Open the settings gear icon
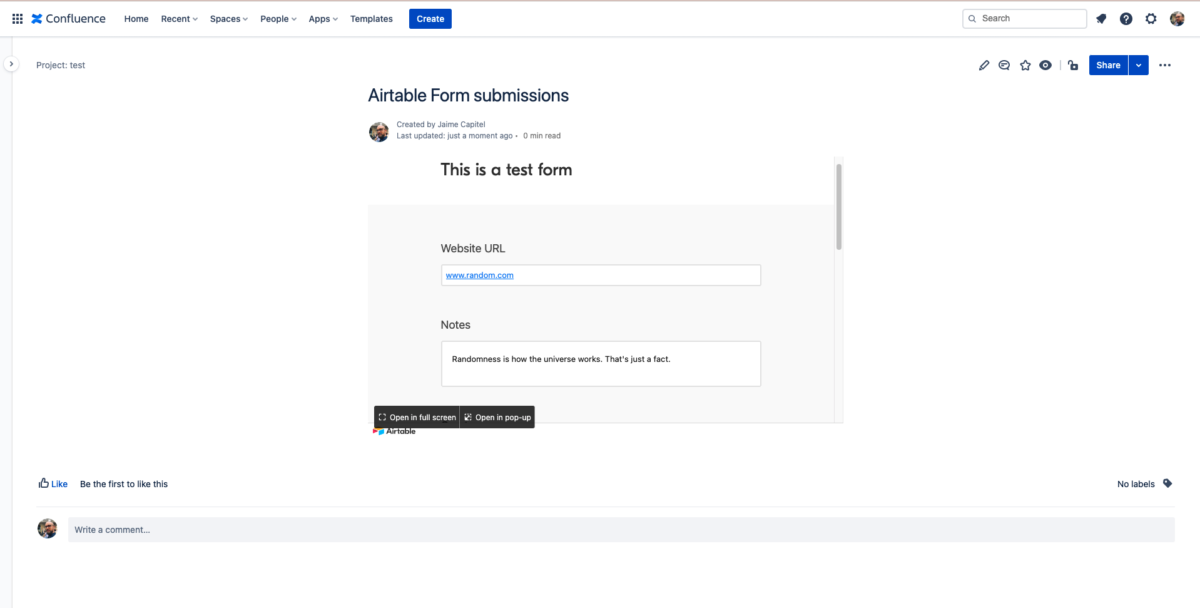This screenshot has height=608, width=1200. click(x=1151, y=18)
